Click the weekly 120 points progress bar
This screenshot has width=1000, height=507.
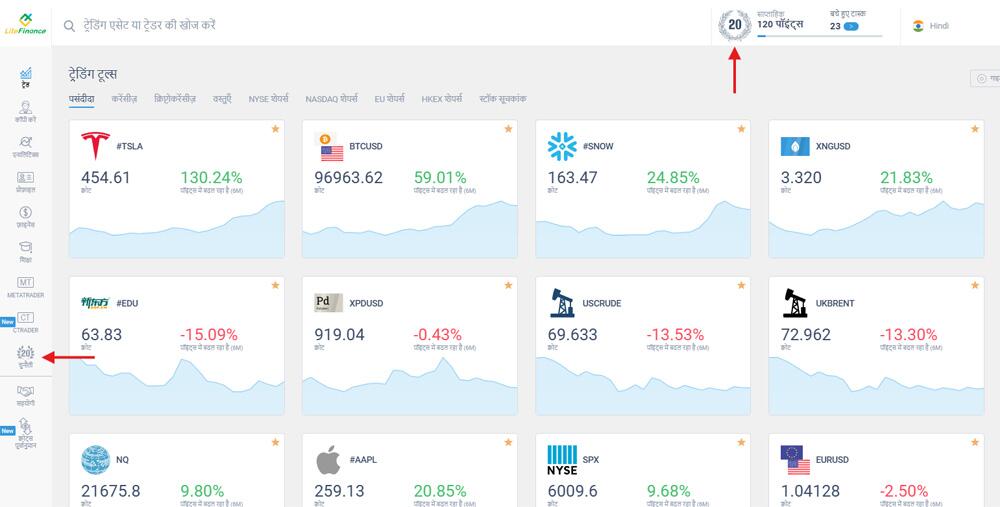[820, 36]
